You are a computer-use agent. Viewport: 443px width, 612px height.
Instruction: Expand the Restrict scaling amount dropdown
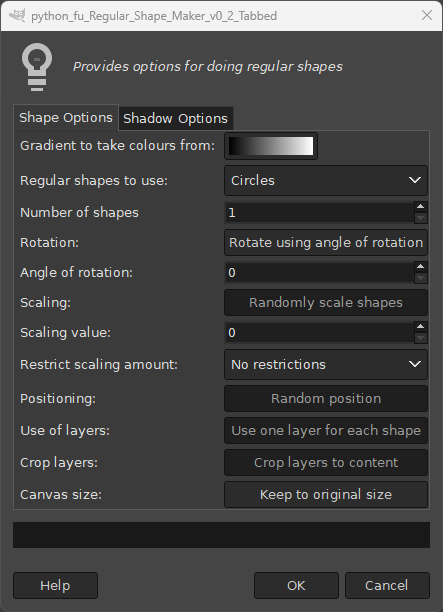tap(326, 365)
